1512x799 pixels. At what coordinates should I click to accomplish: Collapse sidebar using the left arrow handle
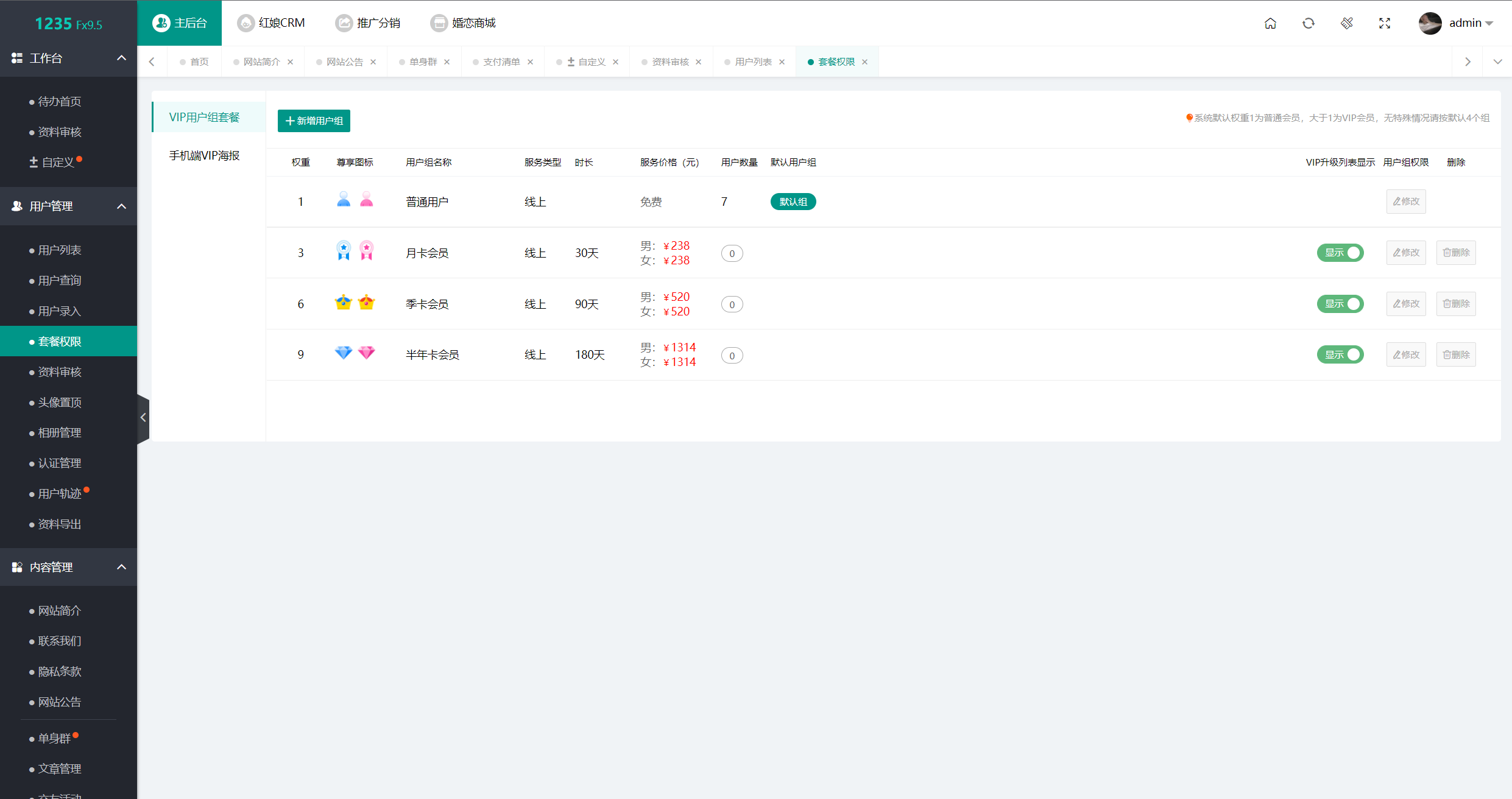coord(143,418)
